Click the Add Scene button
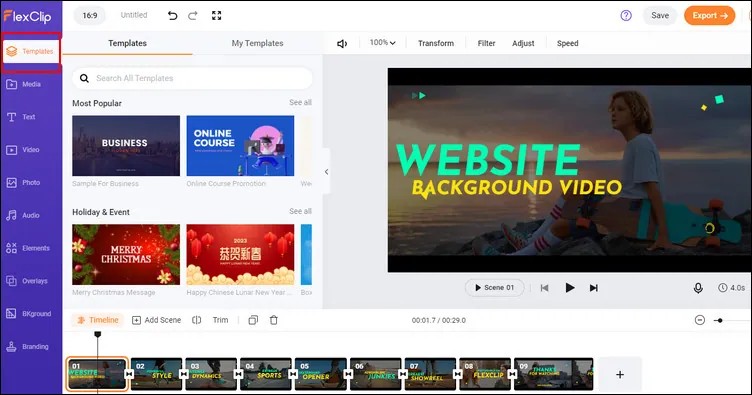Image resolution: width=752 pixels, height=395 pixels. point(157,320)
